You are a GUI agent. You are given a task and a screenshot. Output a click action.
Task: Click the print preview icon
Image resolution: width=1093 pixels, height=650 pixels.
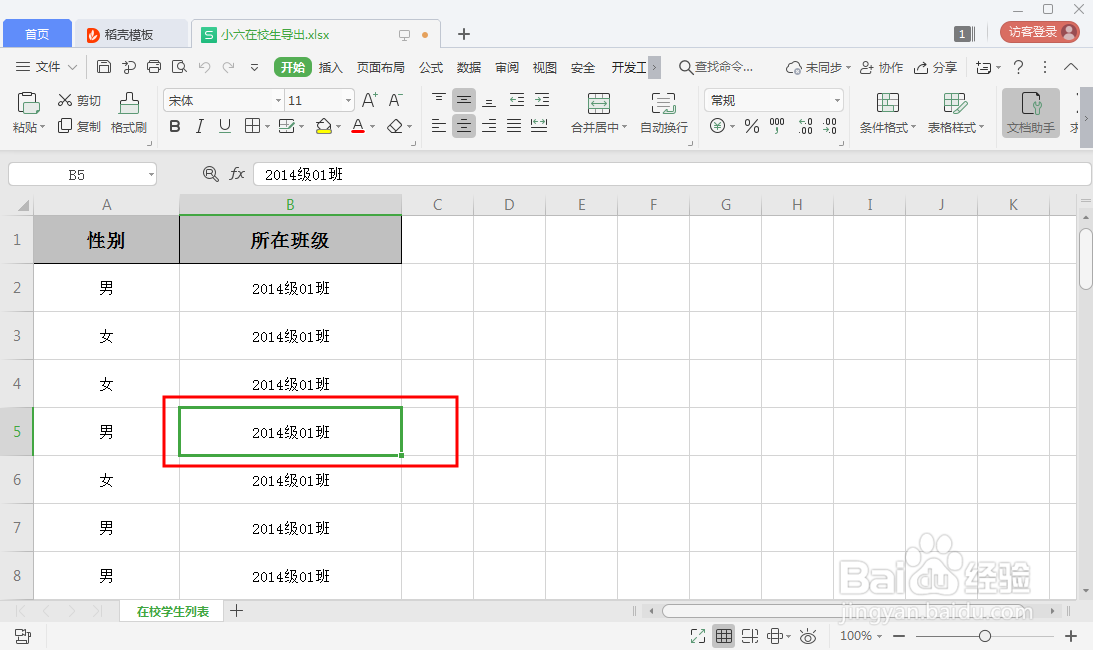pyautogui.click(x=180, y=67)
